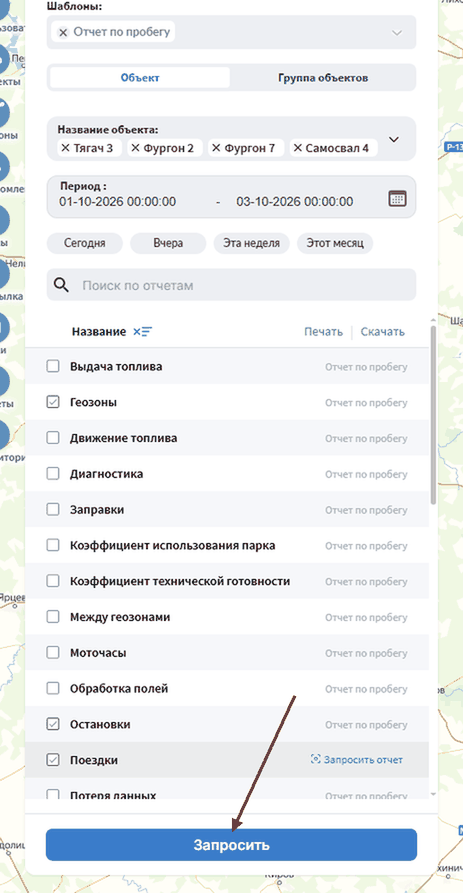Check the Движение топлива checkbox
This screenshot has width=463, height=893.
click(x=53, y=438)
